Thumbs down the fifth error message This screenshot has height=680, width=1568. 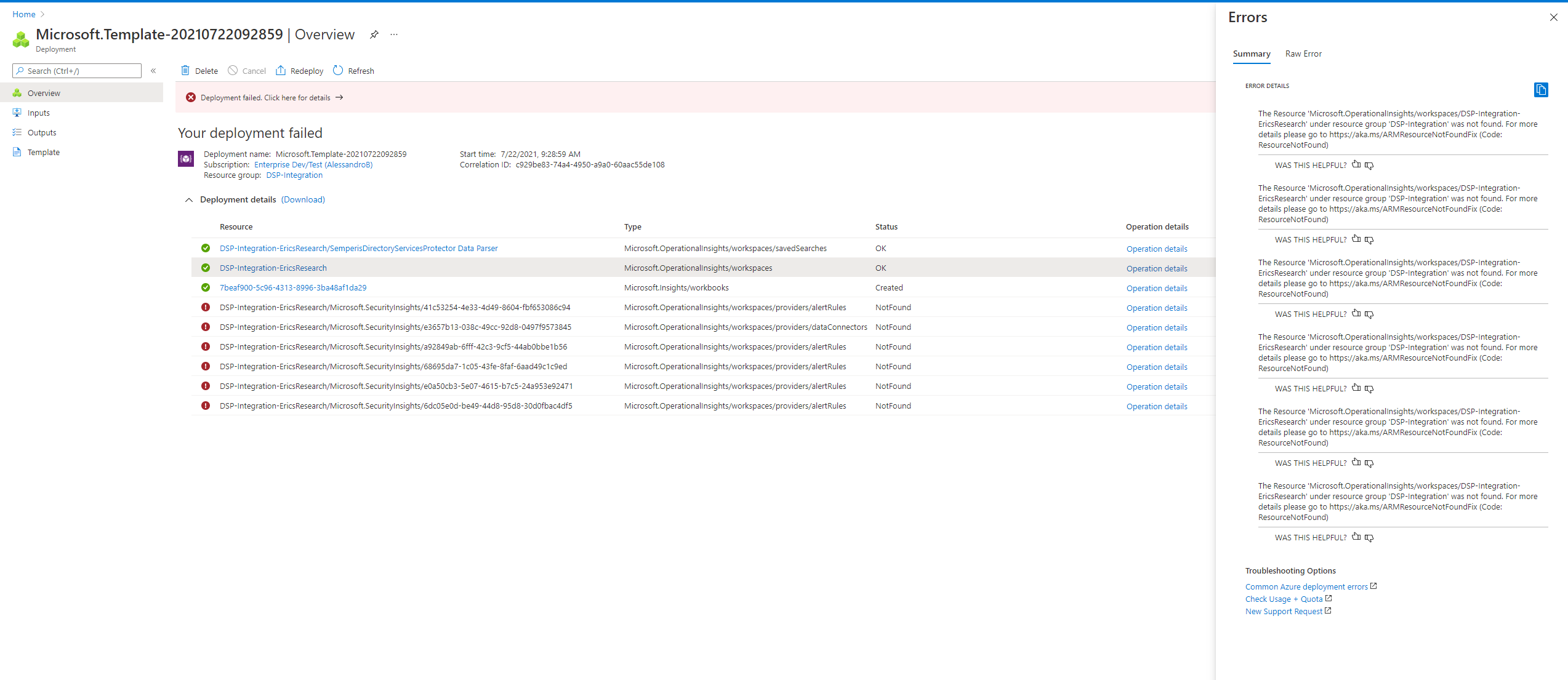[x=1369, y=463]
